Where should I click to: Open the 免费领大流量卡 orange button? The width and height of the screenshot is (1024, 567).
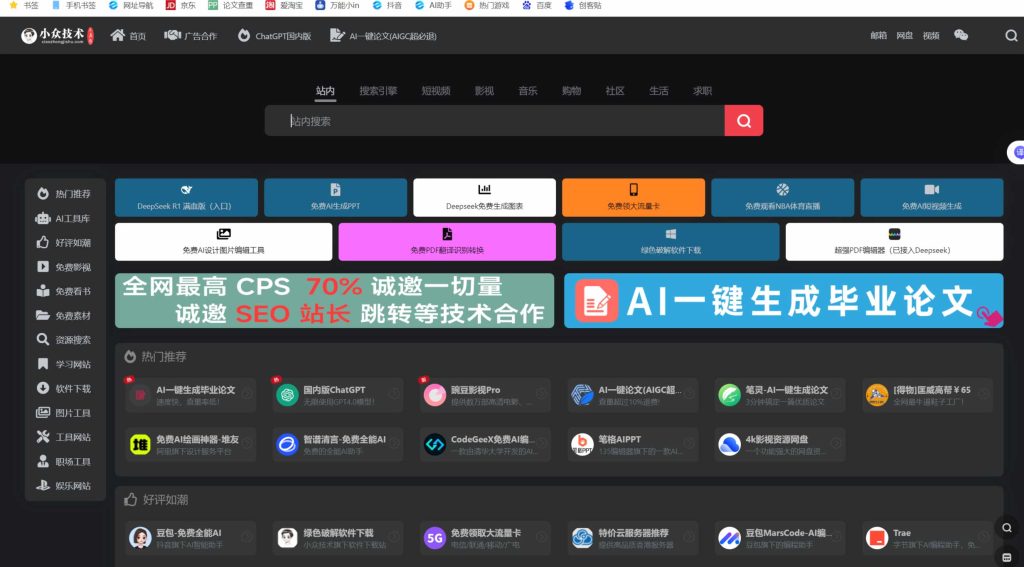click(633, 197)
